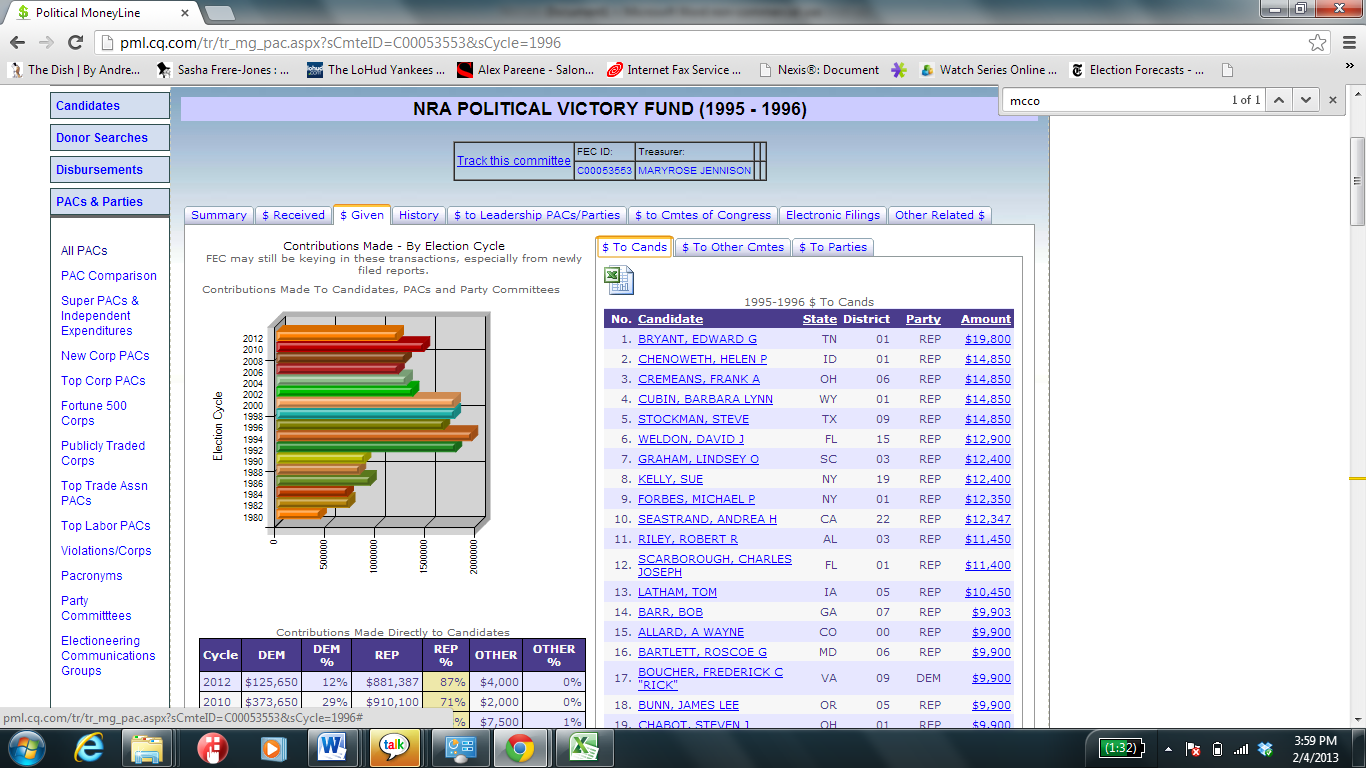Open the new tab button

click(x=219, y=13)
